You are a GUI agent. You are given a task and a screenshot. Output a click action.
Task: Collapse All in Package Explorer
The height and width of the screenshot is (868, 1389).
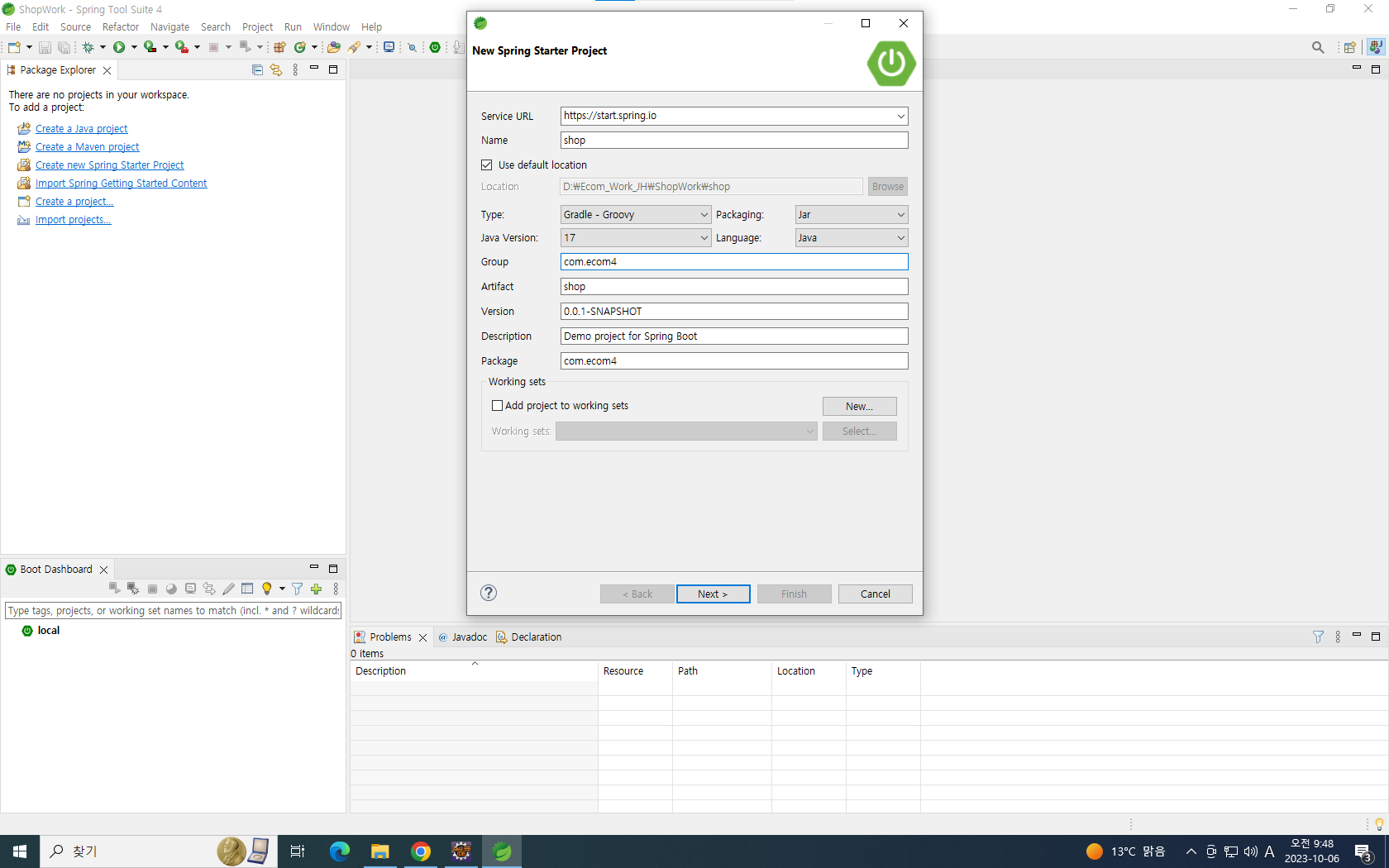(257, 70)
